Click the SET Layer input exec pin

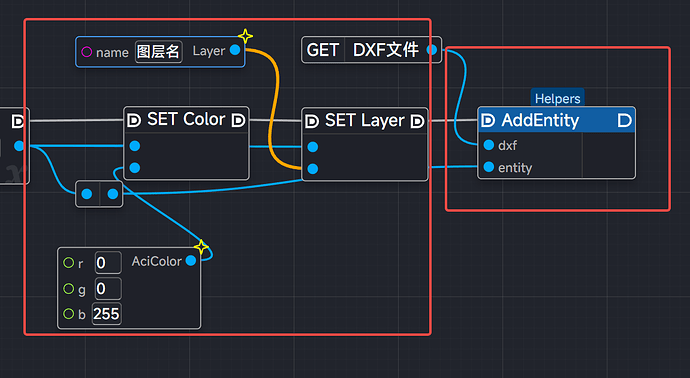[x=312, y=121]
